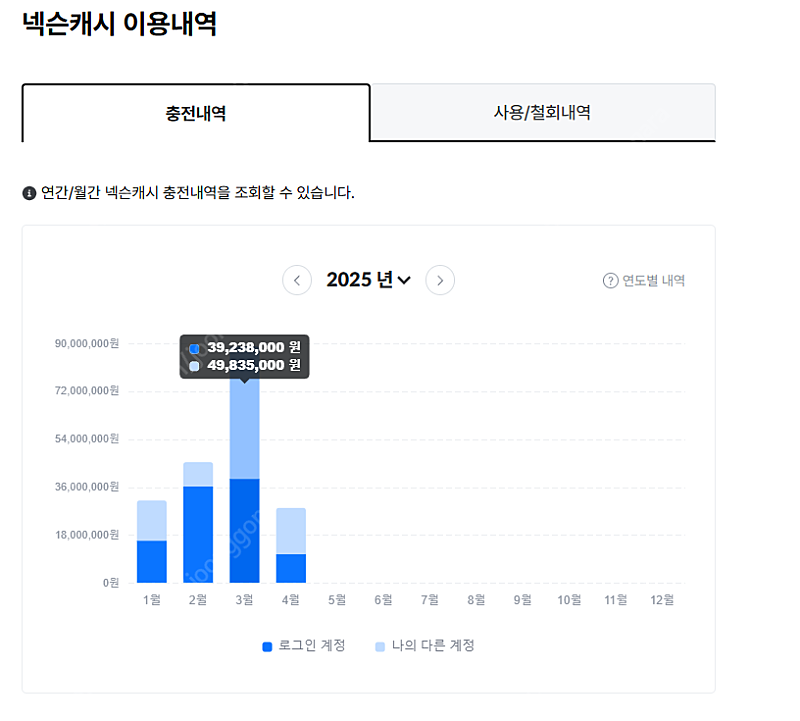Click the 39,238,000 원 tooltip value
This screenshot has height=721, width=800.
click(x=254, y=347)
